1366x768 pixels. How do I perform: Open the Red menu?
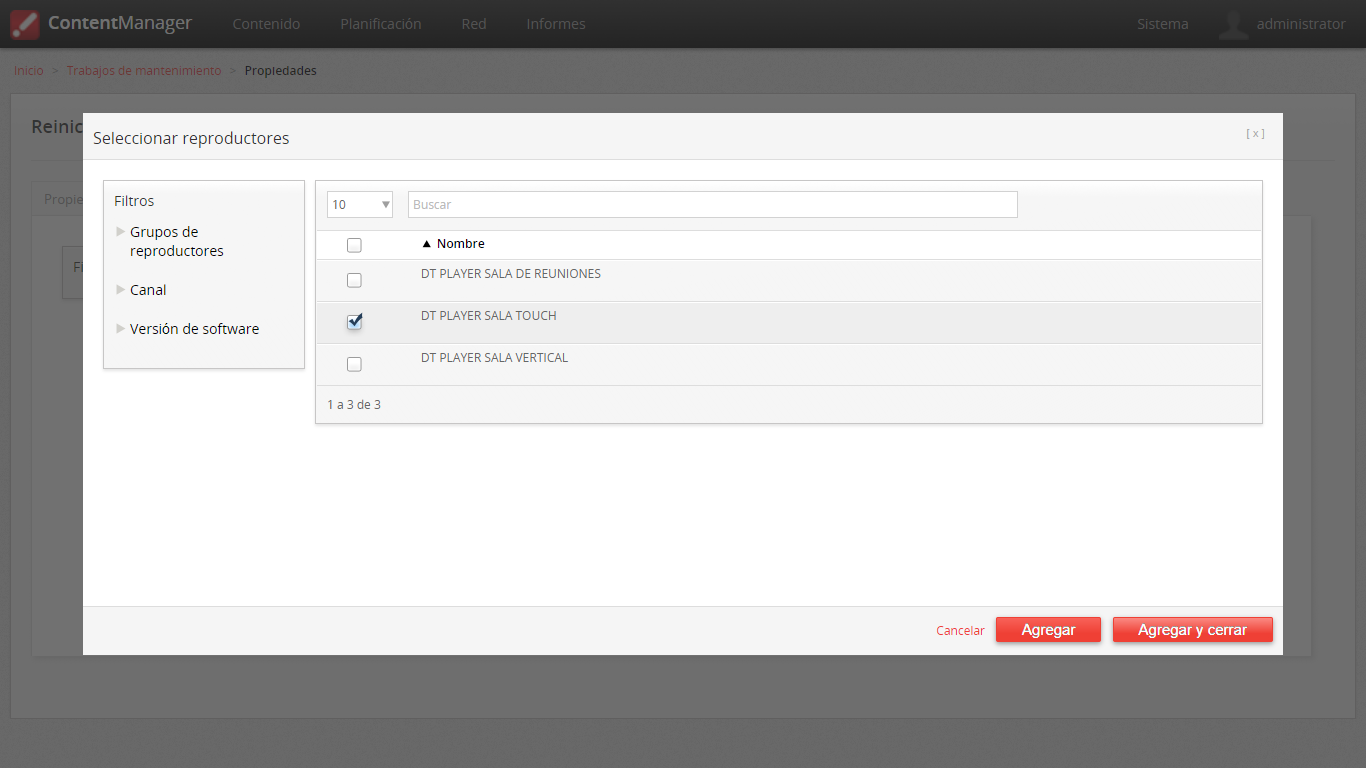[x=474, y=24]
